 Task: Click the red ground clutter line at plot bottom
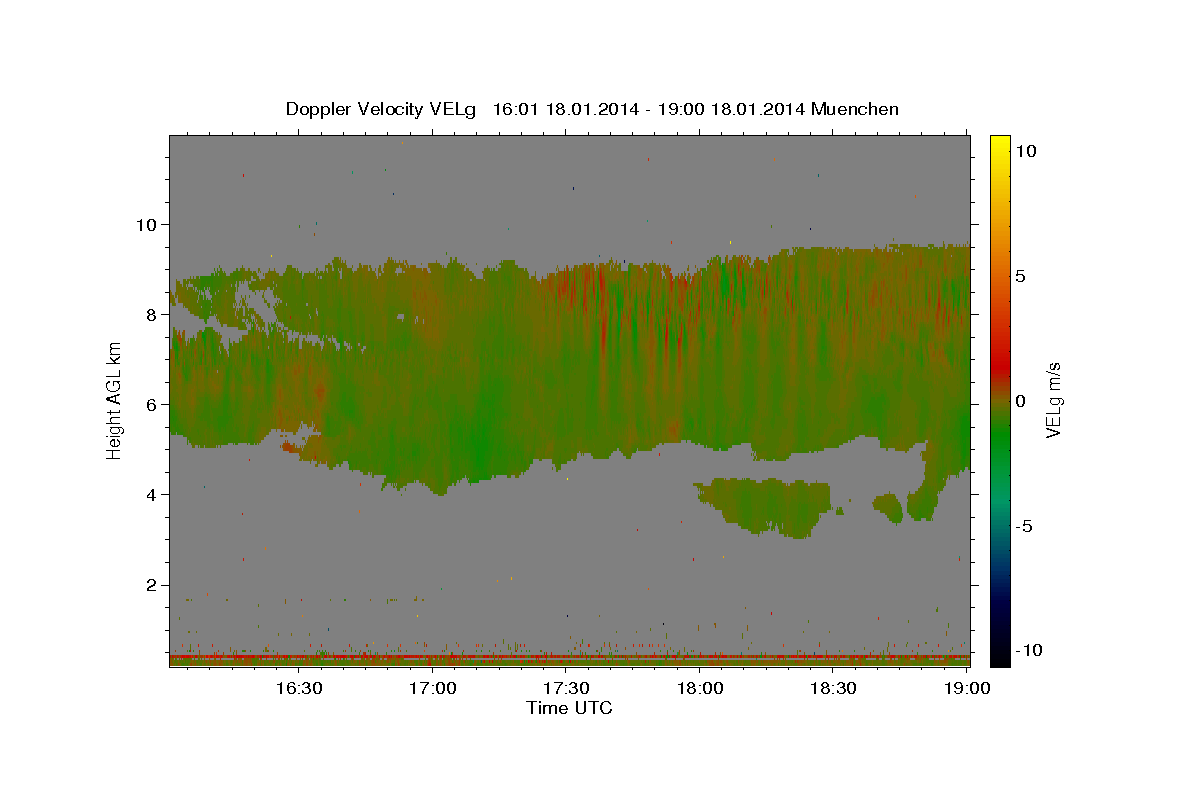tap(569, 656)
